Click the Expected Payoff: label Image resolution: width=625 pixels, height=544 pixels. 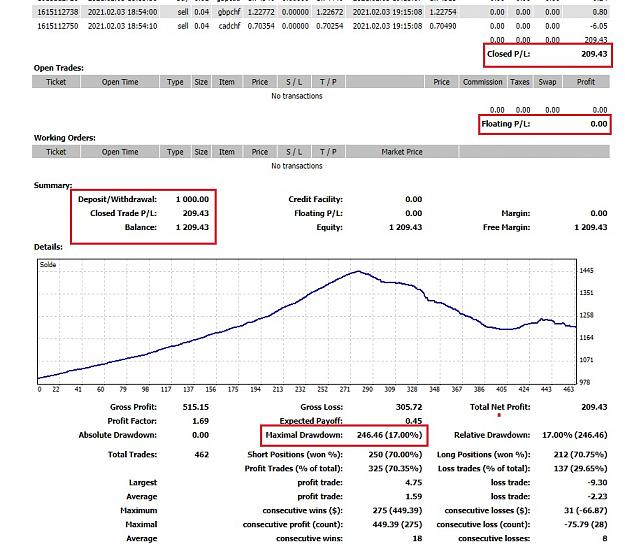pyautogui.click(x=311, y=421)
